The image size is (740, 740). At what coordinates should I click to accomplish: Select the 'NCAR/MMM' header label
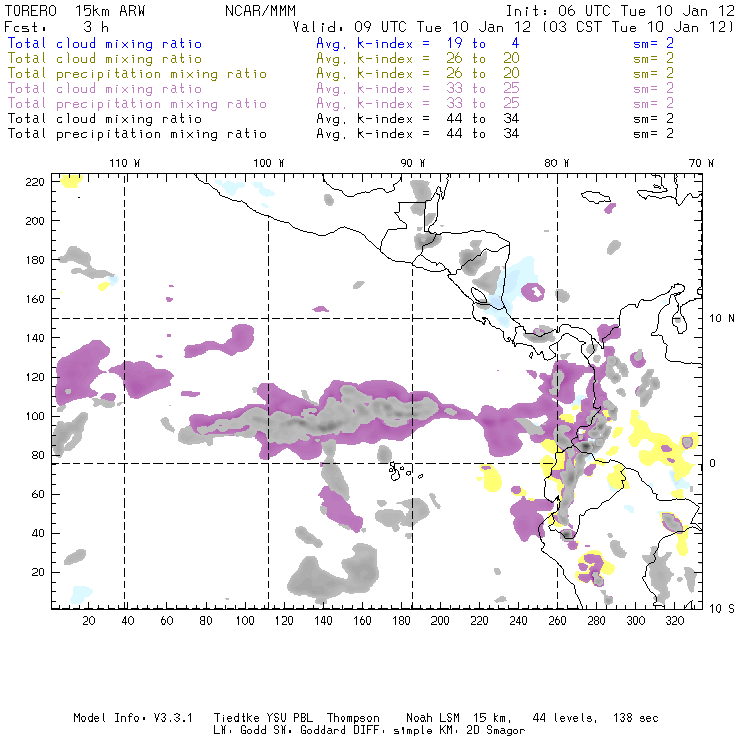point(261,11)
